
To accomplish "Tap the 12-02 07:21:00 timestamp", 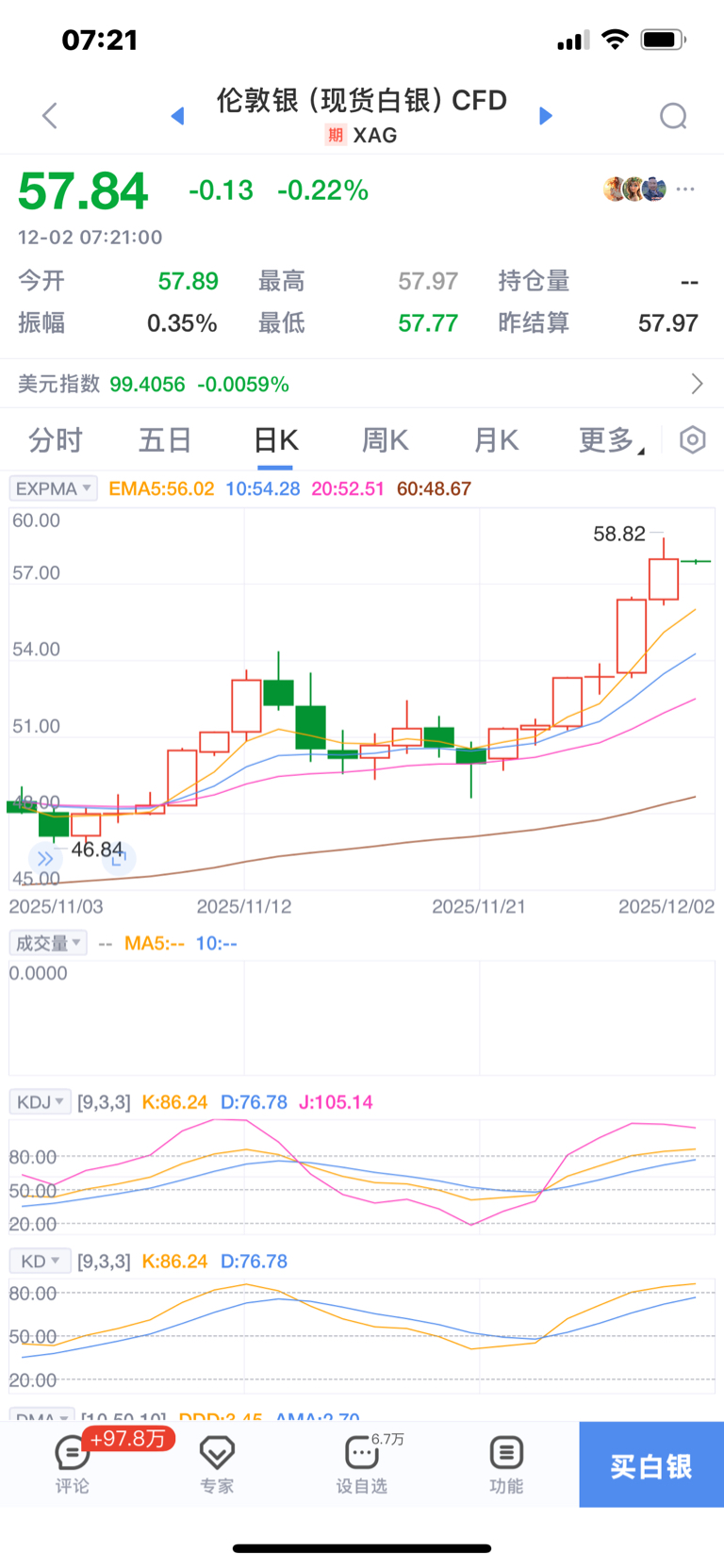I will point(90,238).
